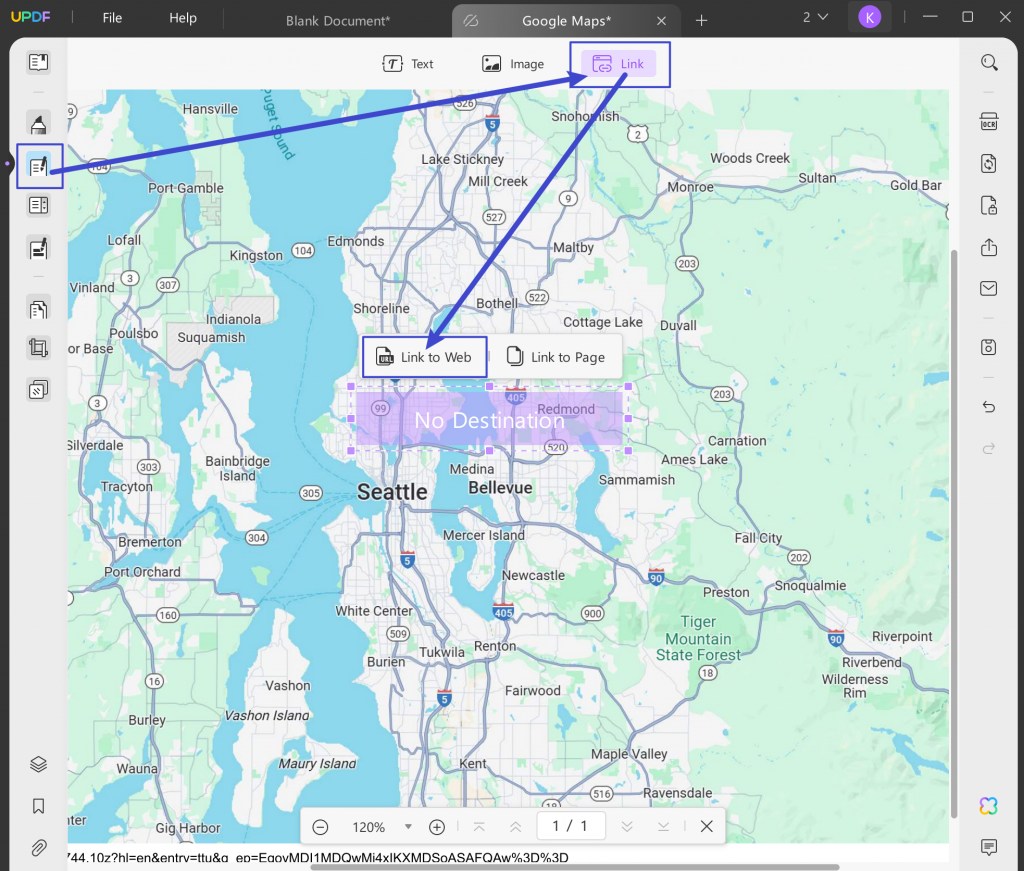Undo the last action
This screenshot has width=1024, height=871.
point(989,407)
